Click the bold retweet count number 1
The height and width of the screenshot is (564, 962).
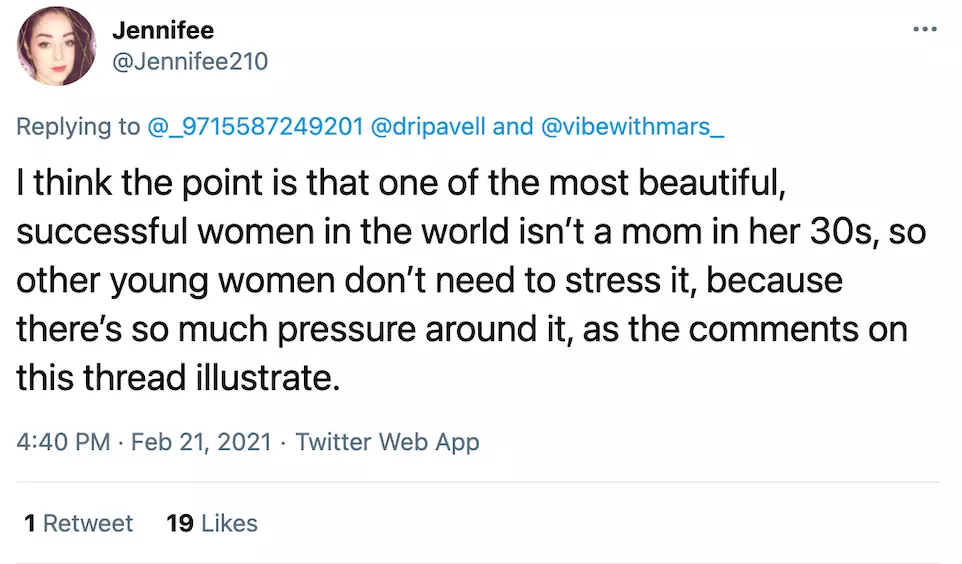click(31, 523)
